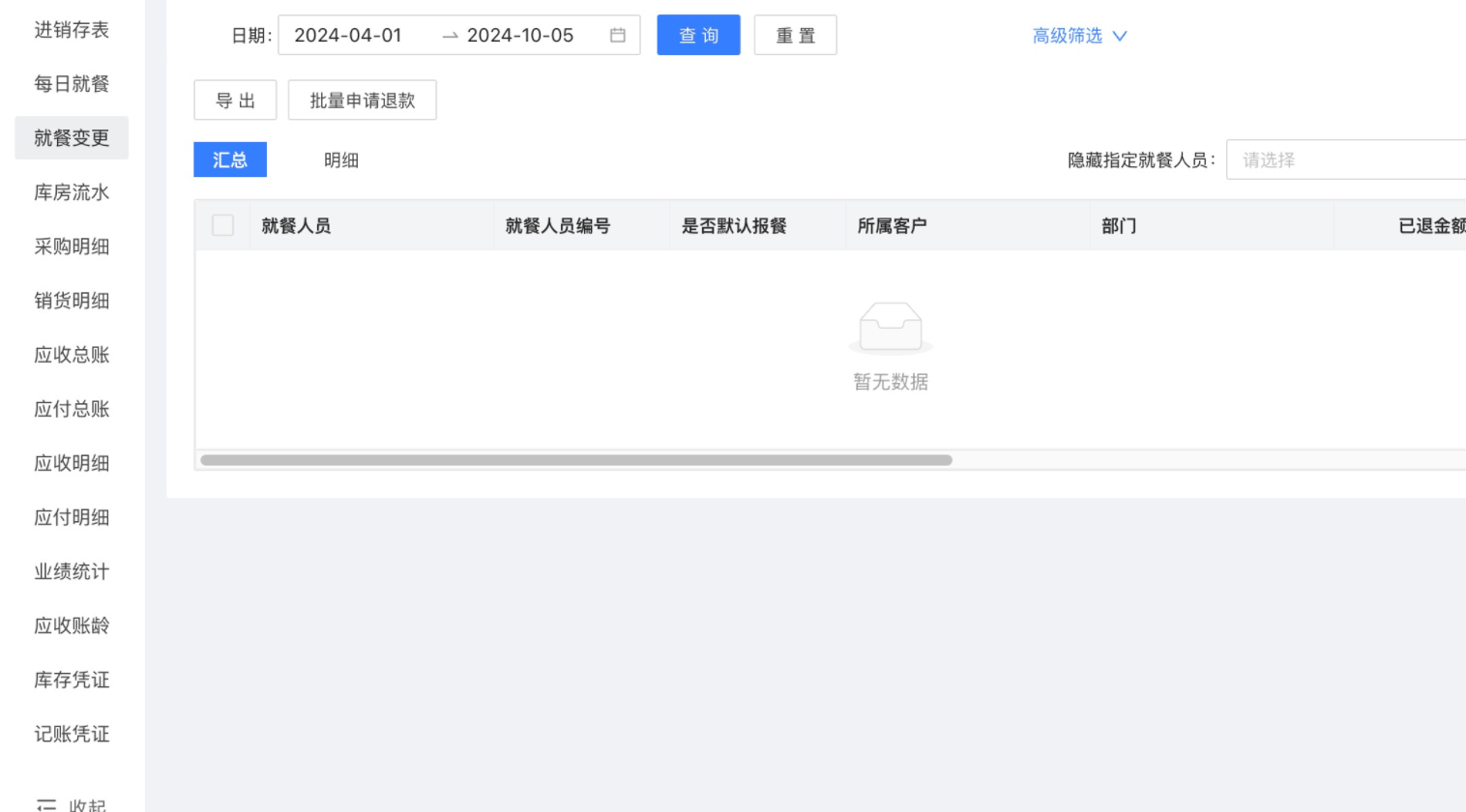This screenshot has height=812, width=1466.
Task: Open 库房流水 in sidebar
Action: coord(72,192)
